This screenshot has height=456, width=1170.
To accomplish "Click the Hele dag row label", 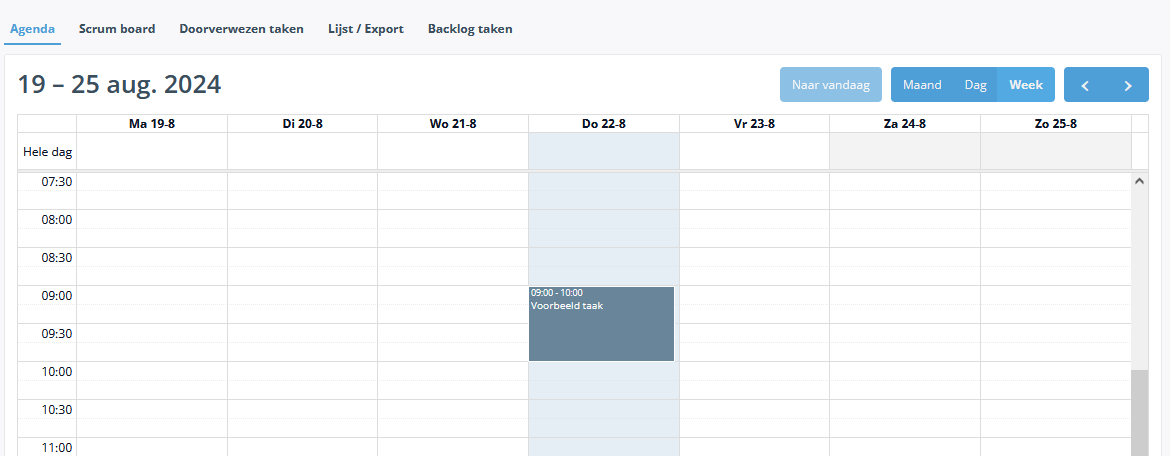I will [48, 152].
